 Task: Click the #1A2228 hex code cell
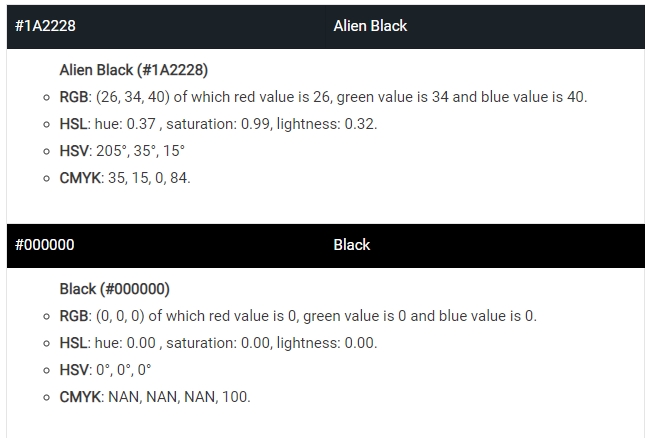[x=166, y=26]
